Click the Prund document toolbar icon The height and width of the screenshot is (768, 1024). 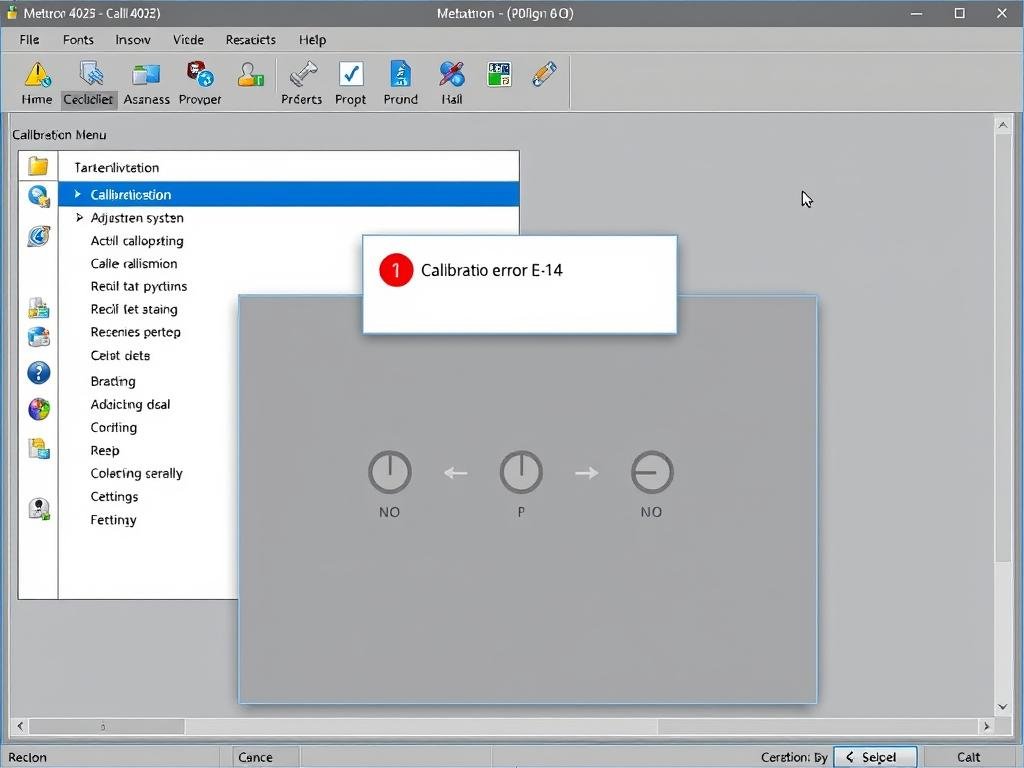[x=400, y=76]
